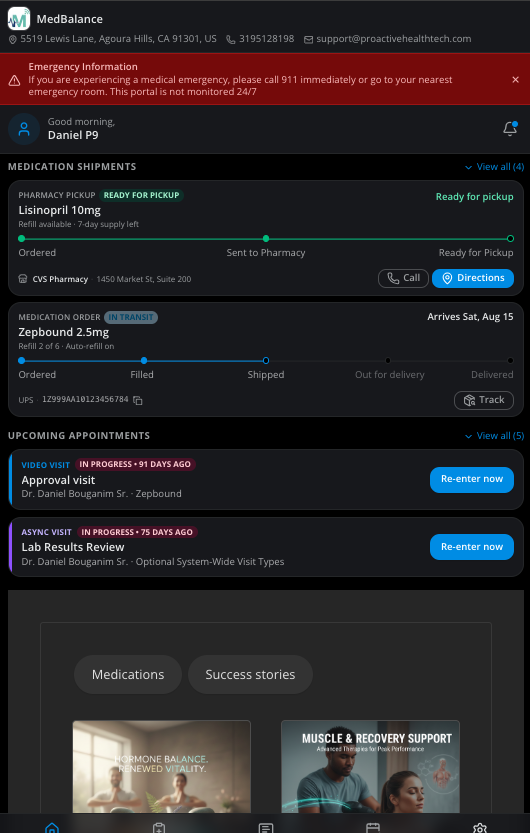Open the calendar icon in bottom navigation
This screenshot has height=833, width=530.
coord(373,828)
